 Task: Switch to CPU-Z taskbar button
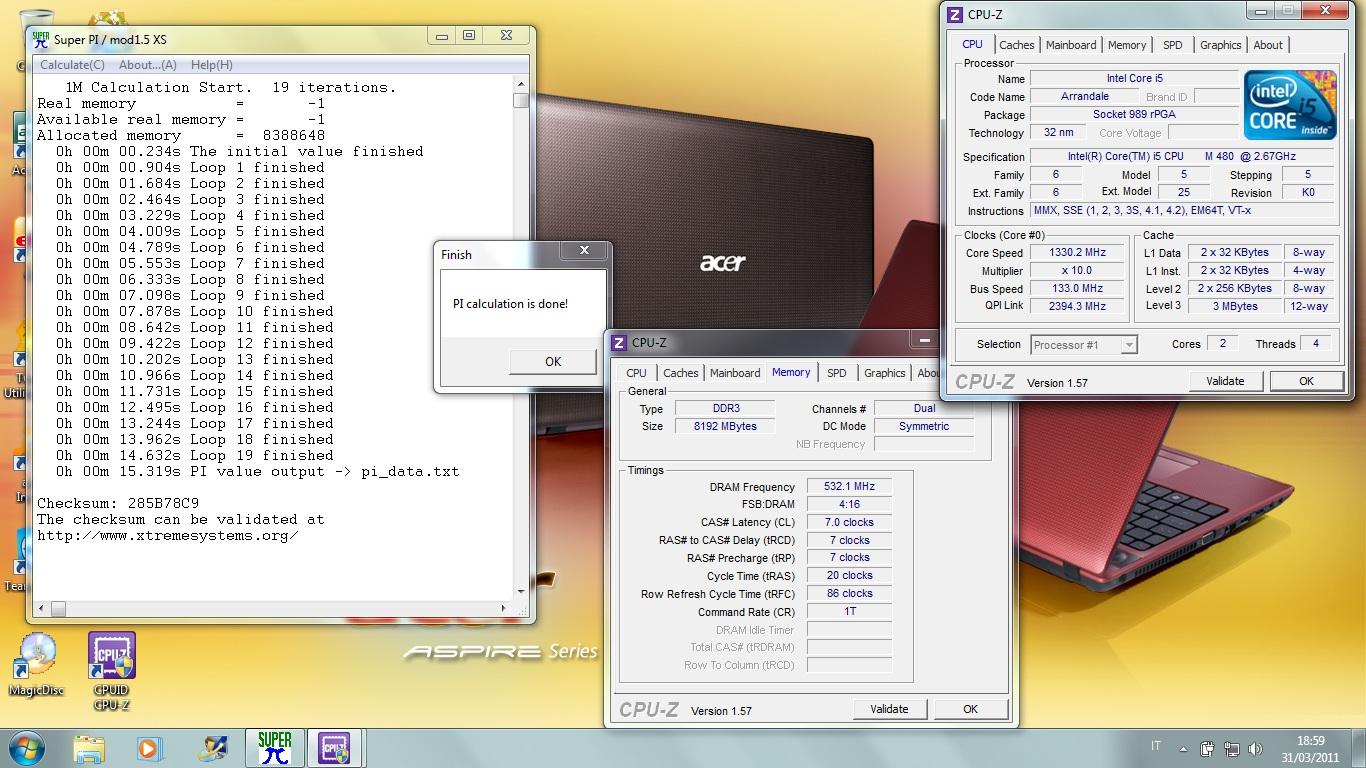(333, 748)
